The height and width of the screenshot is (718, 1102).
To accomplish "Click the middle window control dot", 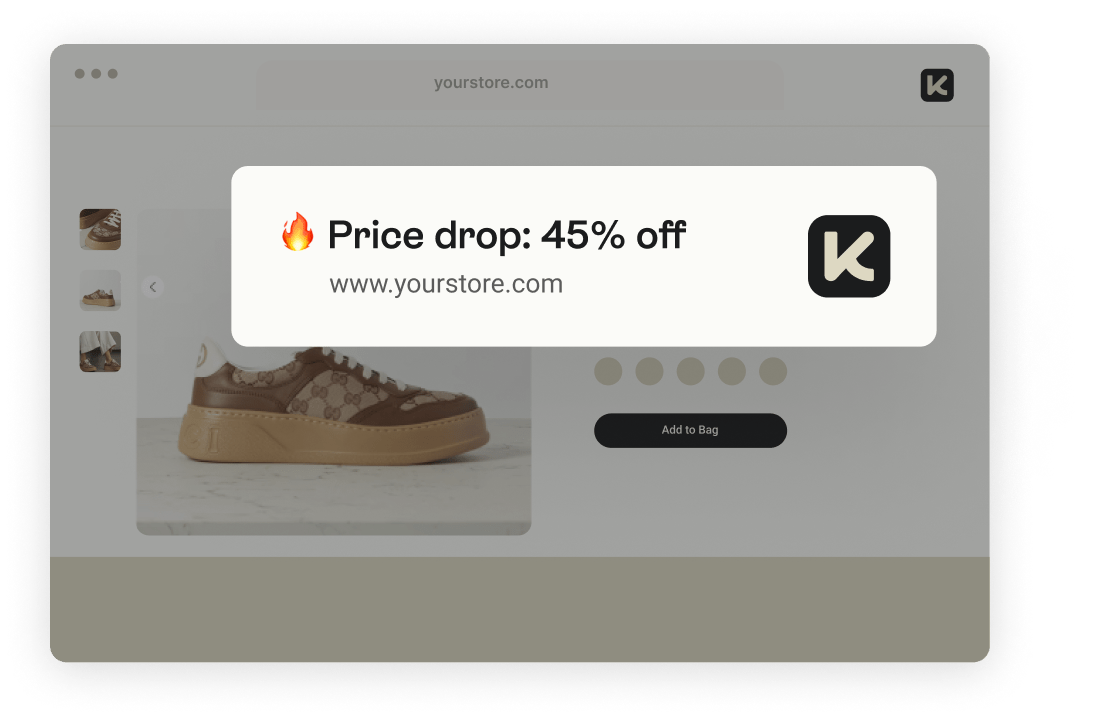I will pos(96,74).
